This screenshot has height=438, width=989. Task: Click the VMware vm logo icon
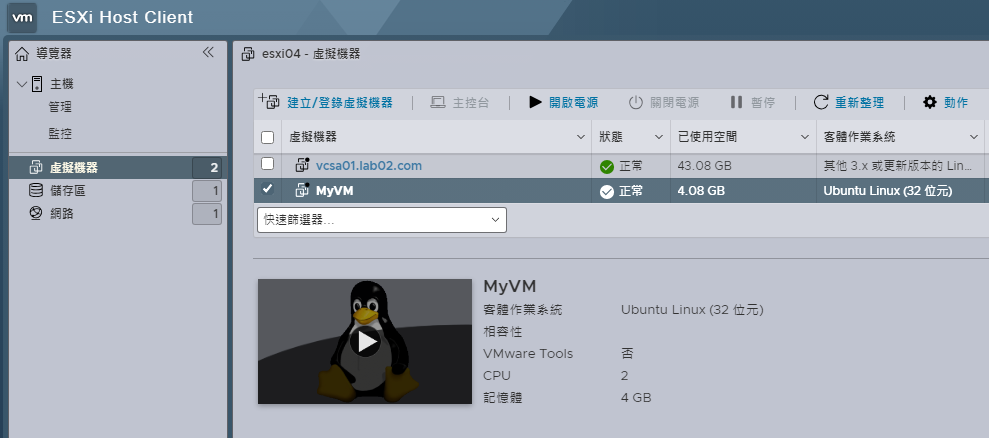point(22,17)
